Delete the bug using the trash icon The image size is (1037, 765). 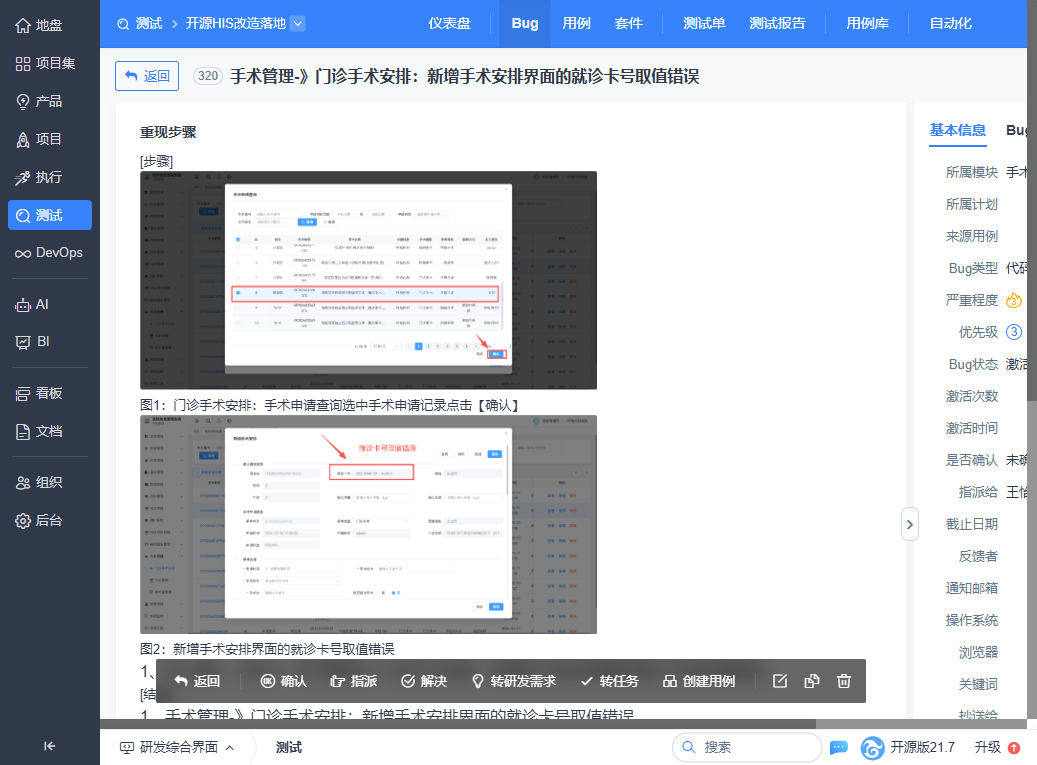coord(844,681)
